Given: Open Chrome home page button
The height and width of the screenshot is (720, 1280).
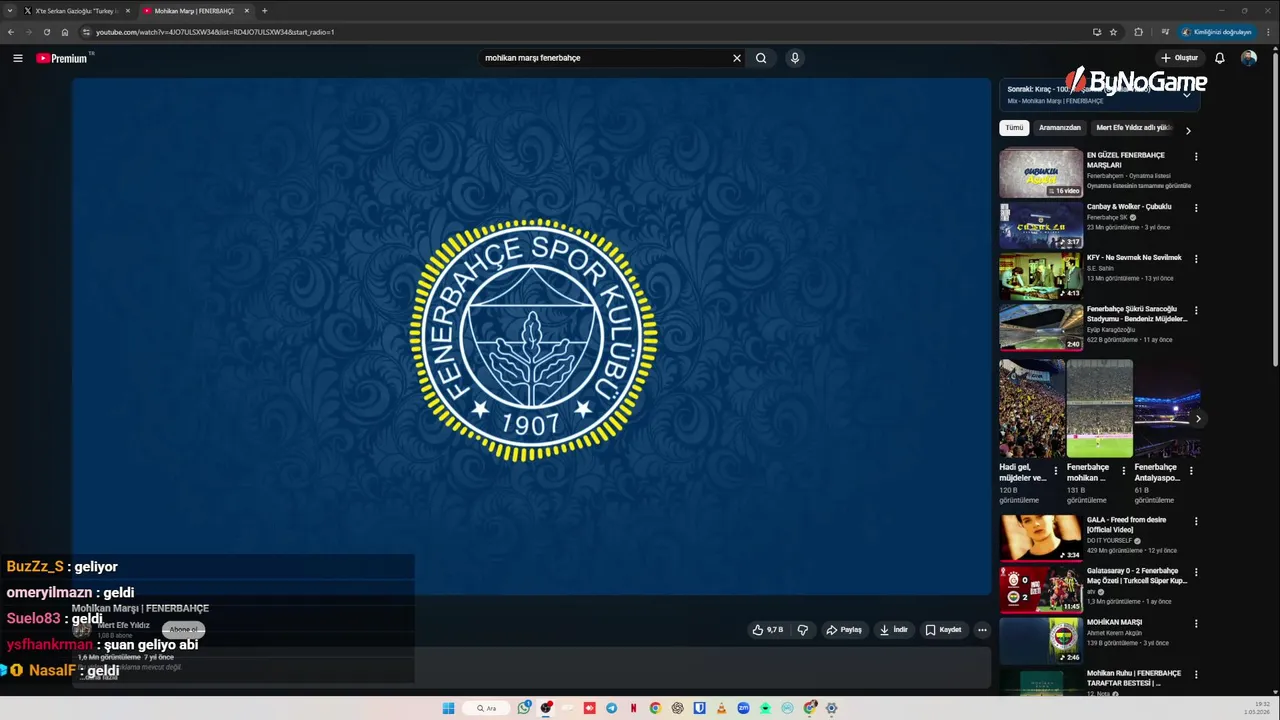Looking at the screenshot, I should coord(65,32).
